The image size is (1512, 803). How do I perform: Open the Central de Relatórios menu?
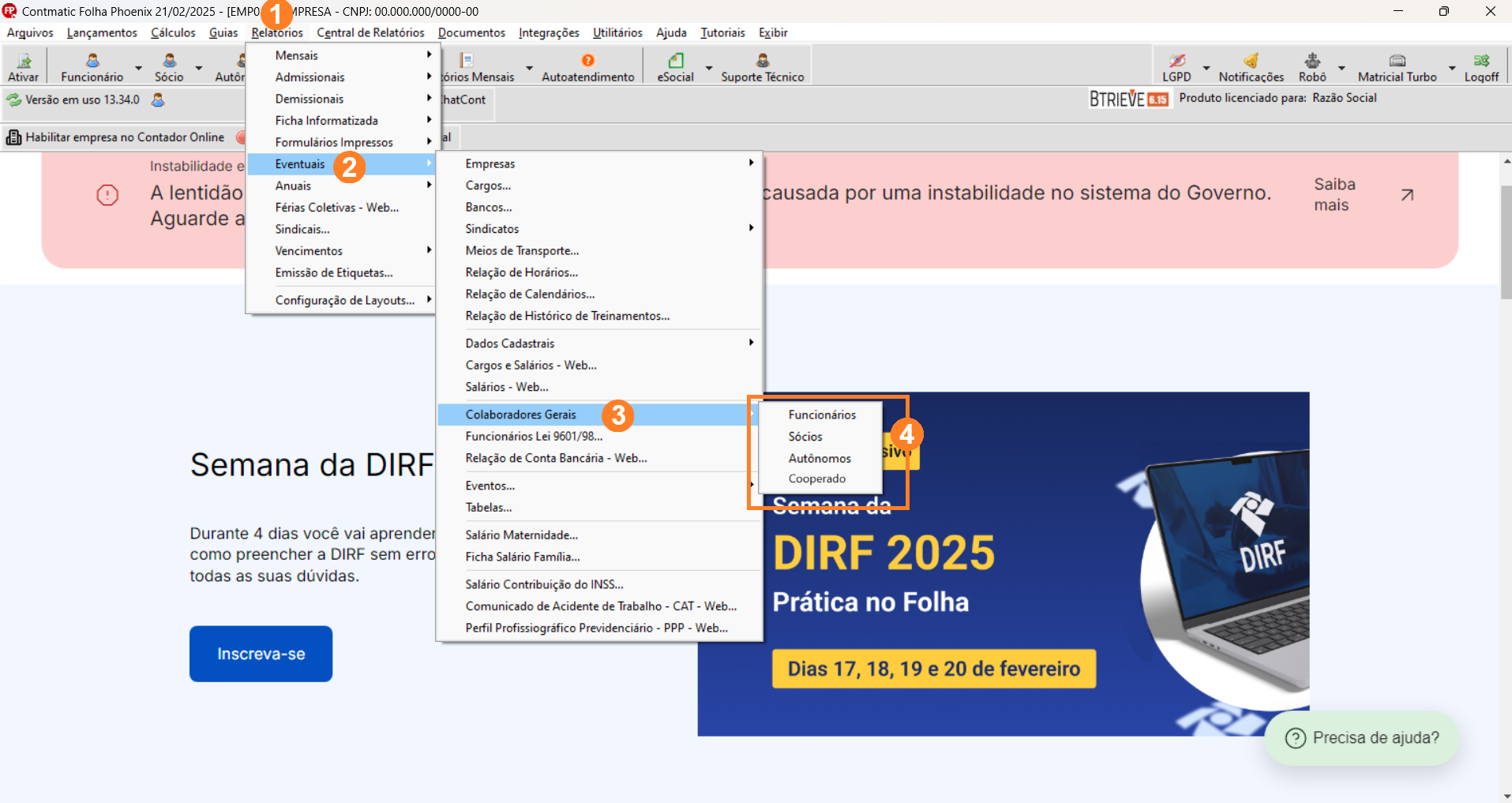[x=370, y=32]
